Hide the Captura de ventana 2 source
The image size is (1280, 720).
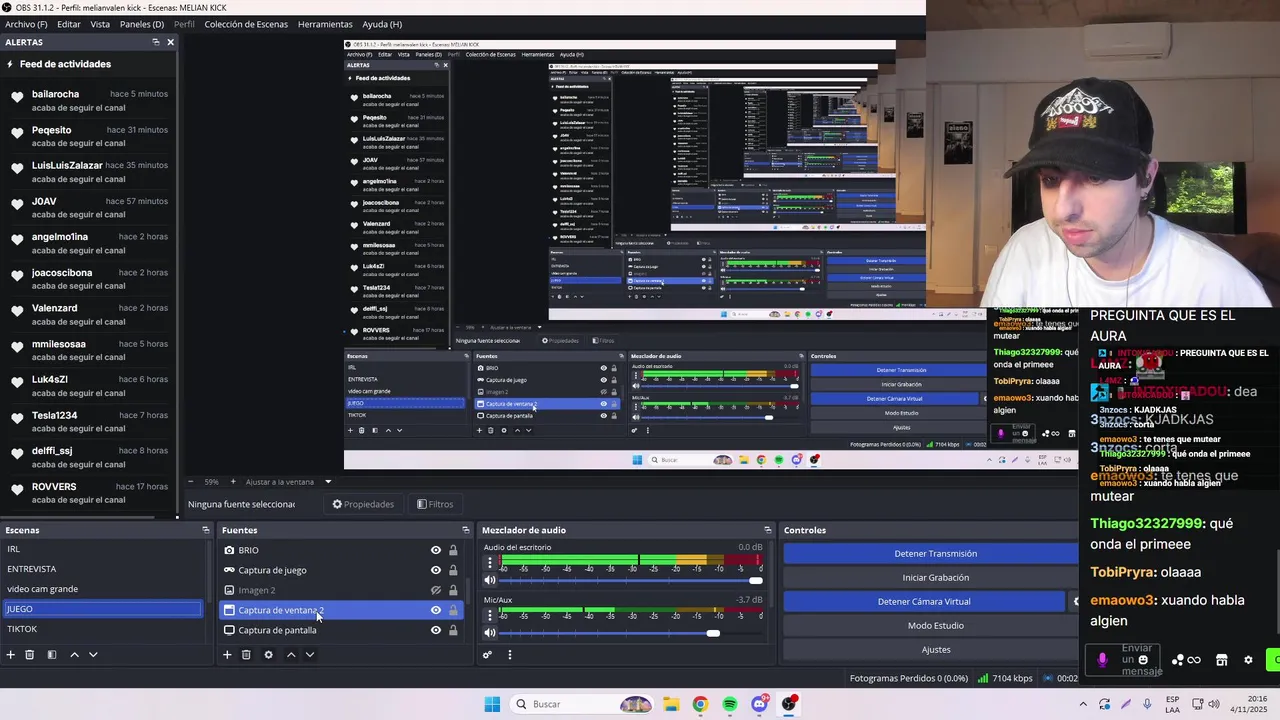tap(436, 610)
